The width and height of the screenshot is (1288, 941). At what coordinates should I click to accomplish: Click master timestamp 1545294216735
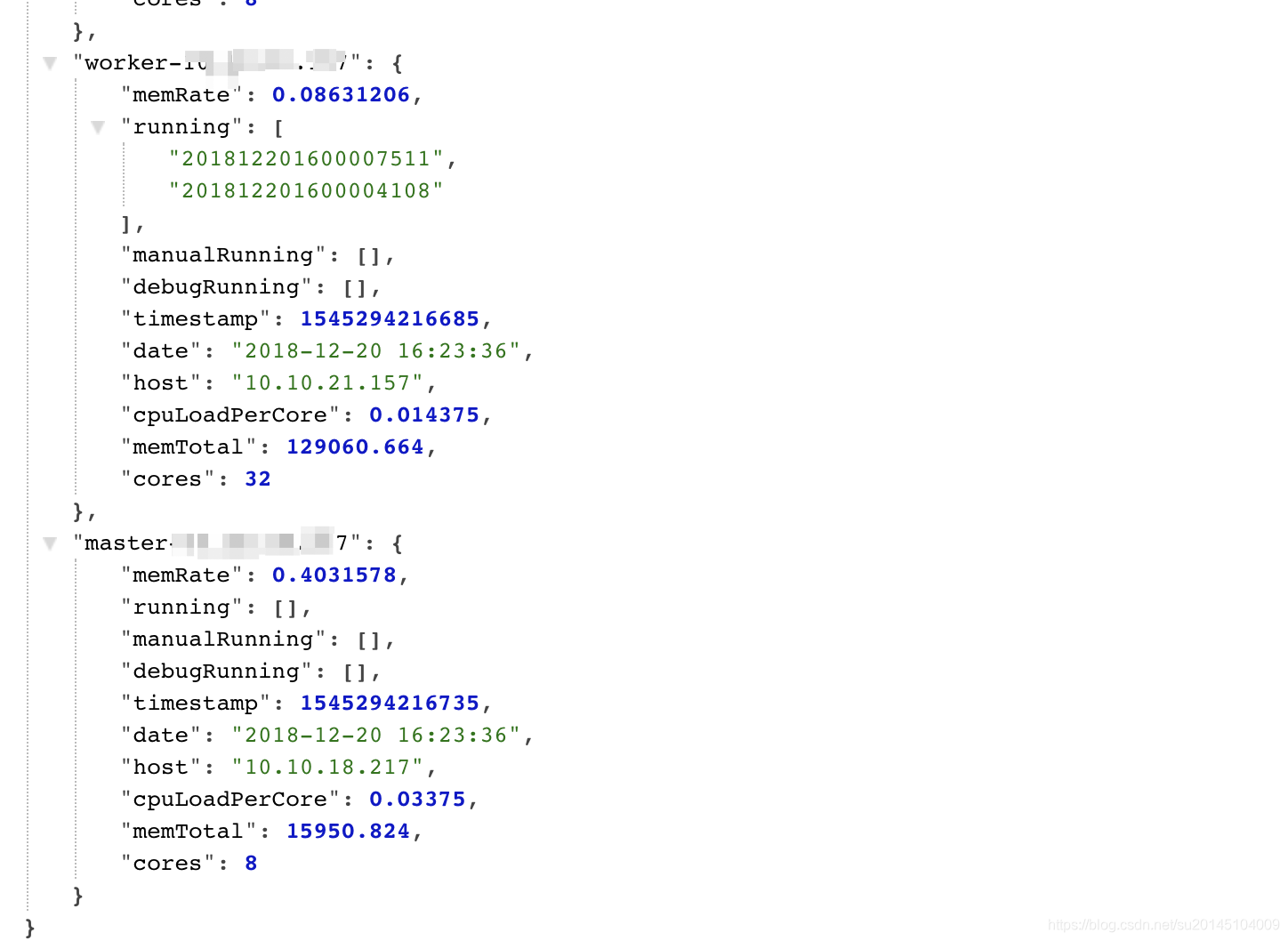[390, 704]
